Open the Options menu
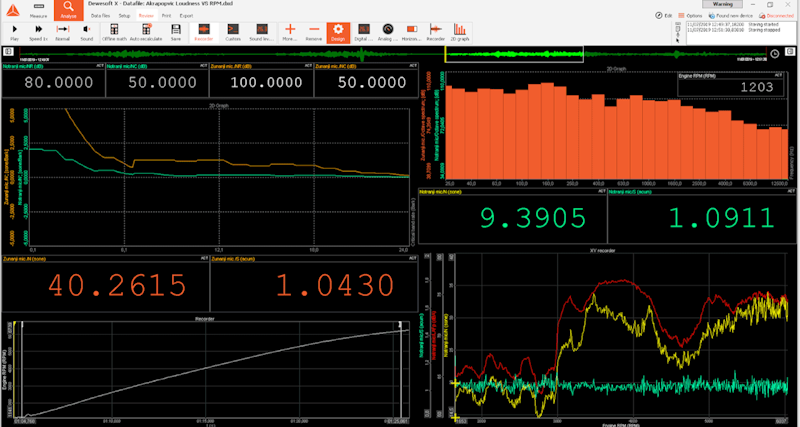800x427 pixels. 690,16
